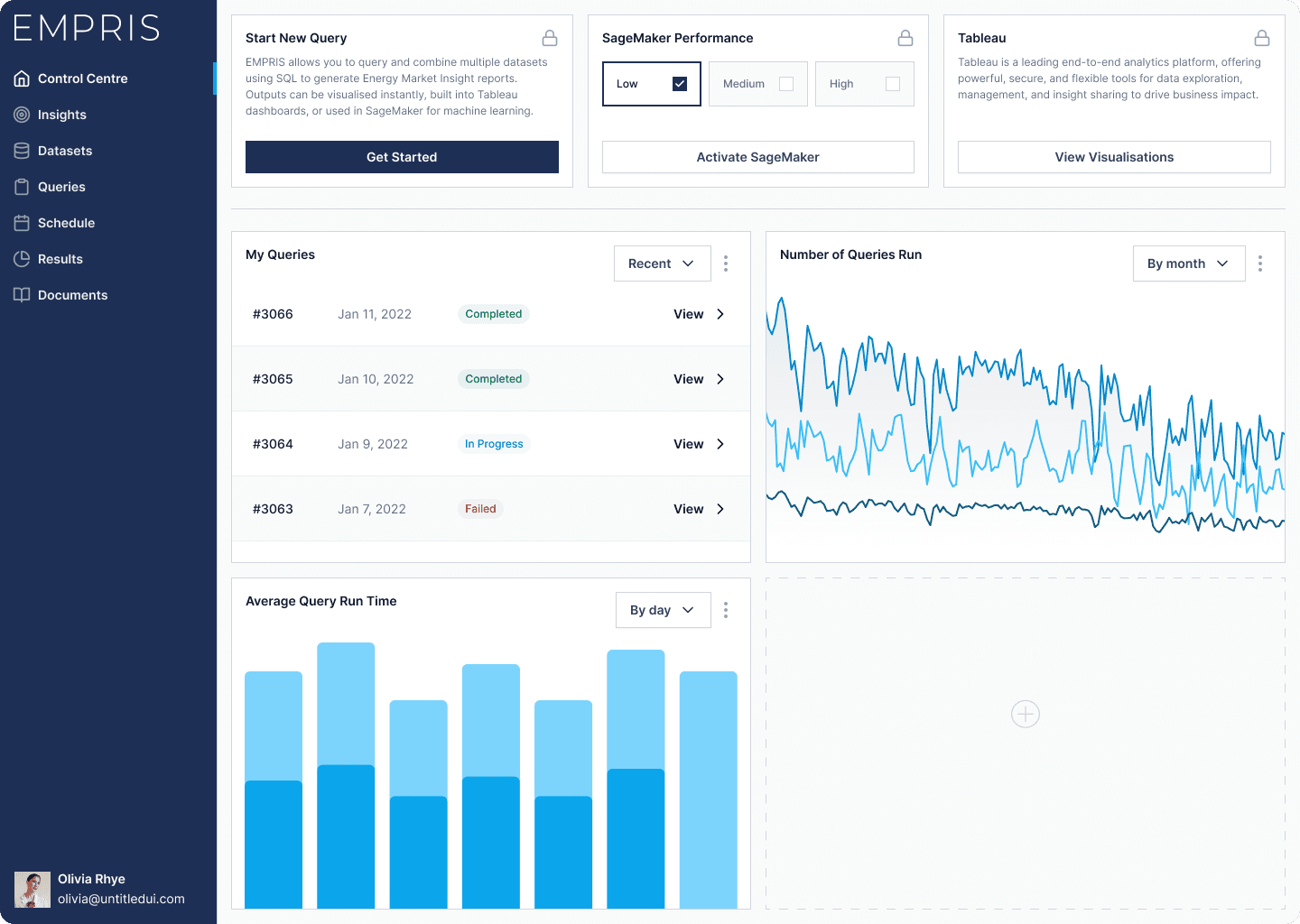
Task: Click the arrow beside View for query #3063
Action: tap(720, 509)
